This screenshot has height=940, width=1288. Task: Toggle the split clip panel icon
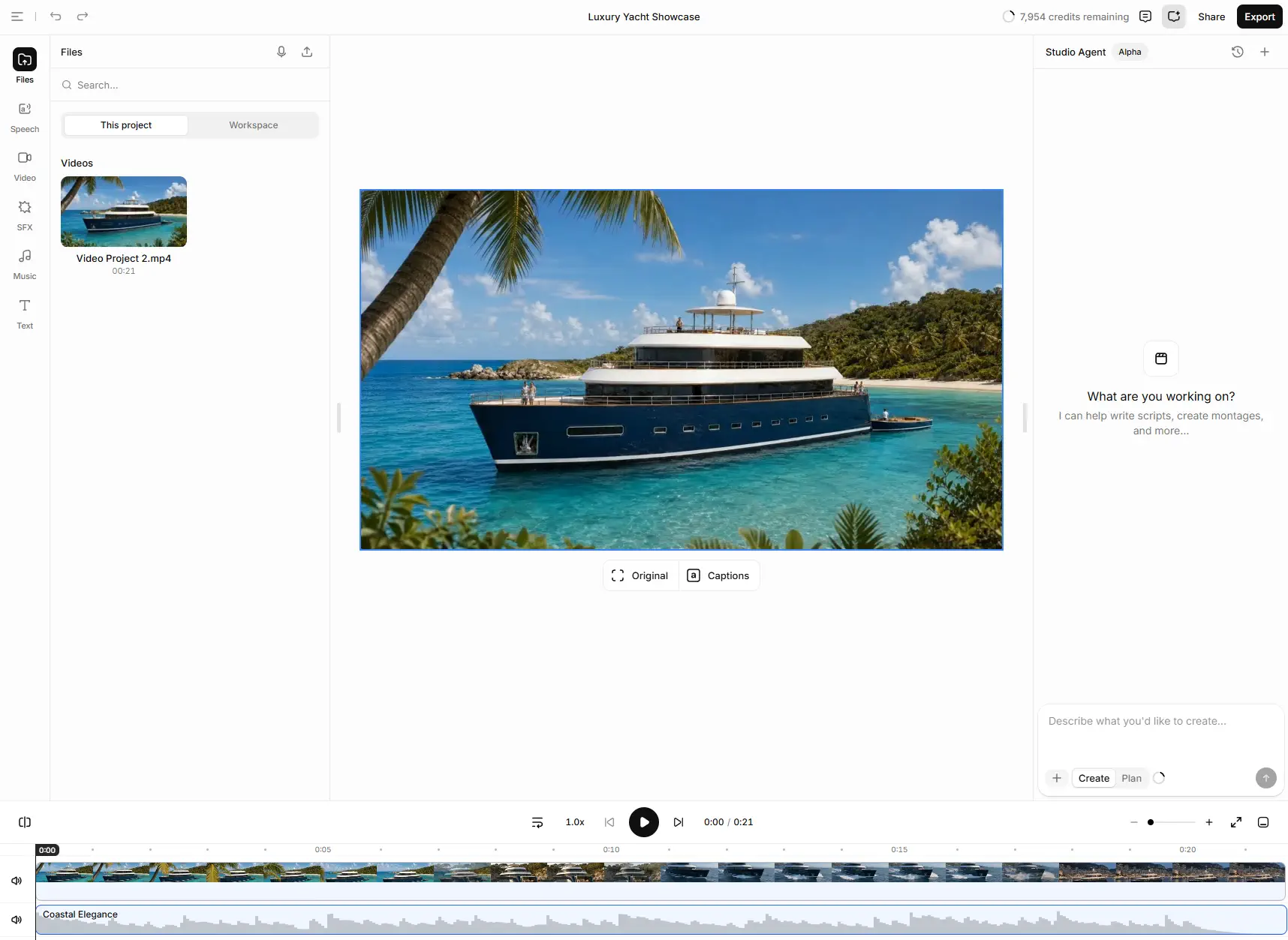[25, 822]
